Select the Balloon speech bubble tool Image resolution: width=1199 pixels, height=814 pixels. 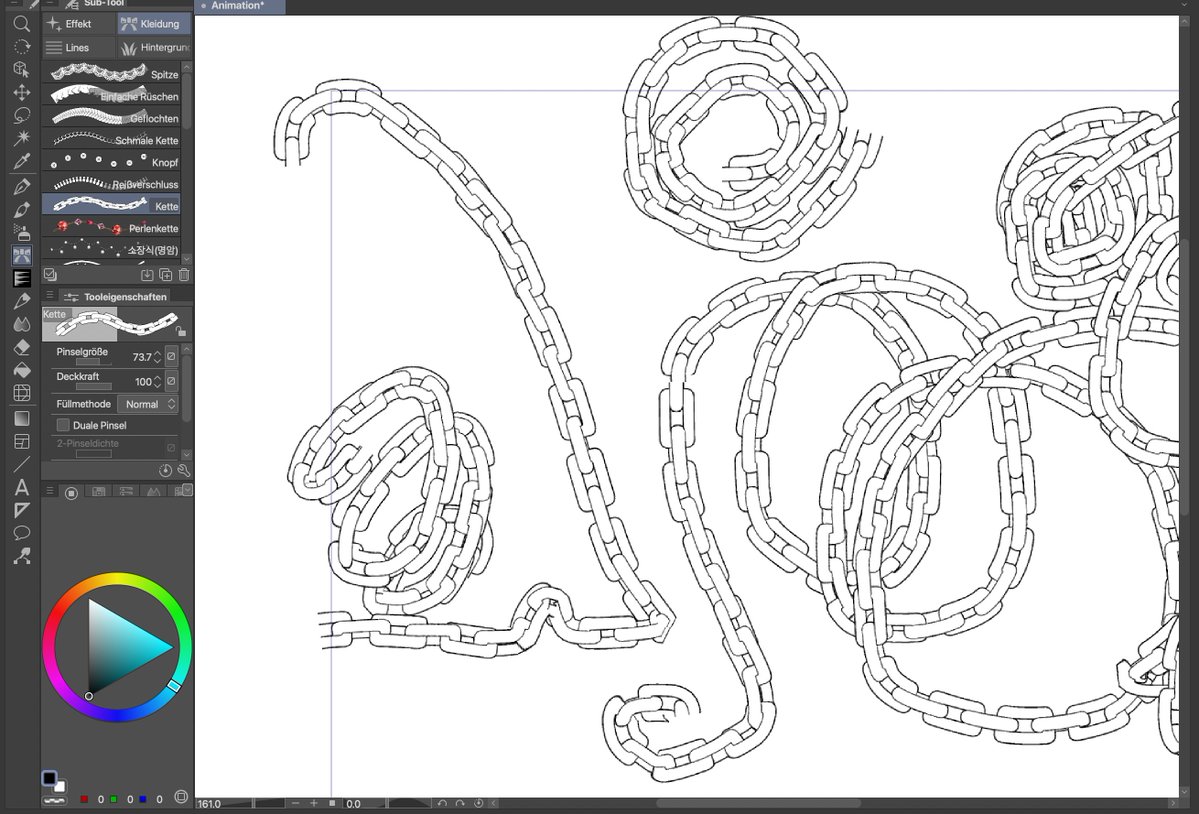pos(21,533)
